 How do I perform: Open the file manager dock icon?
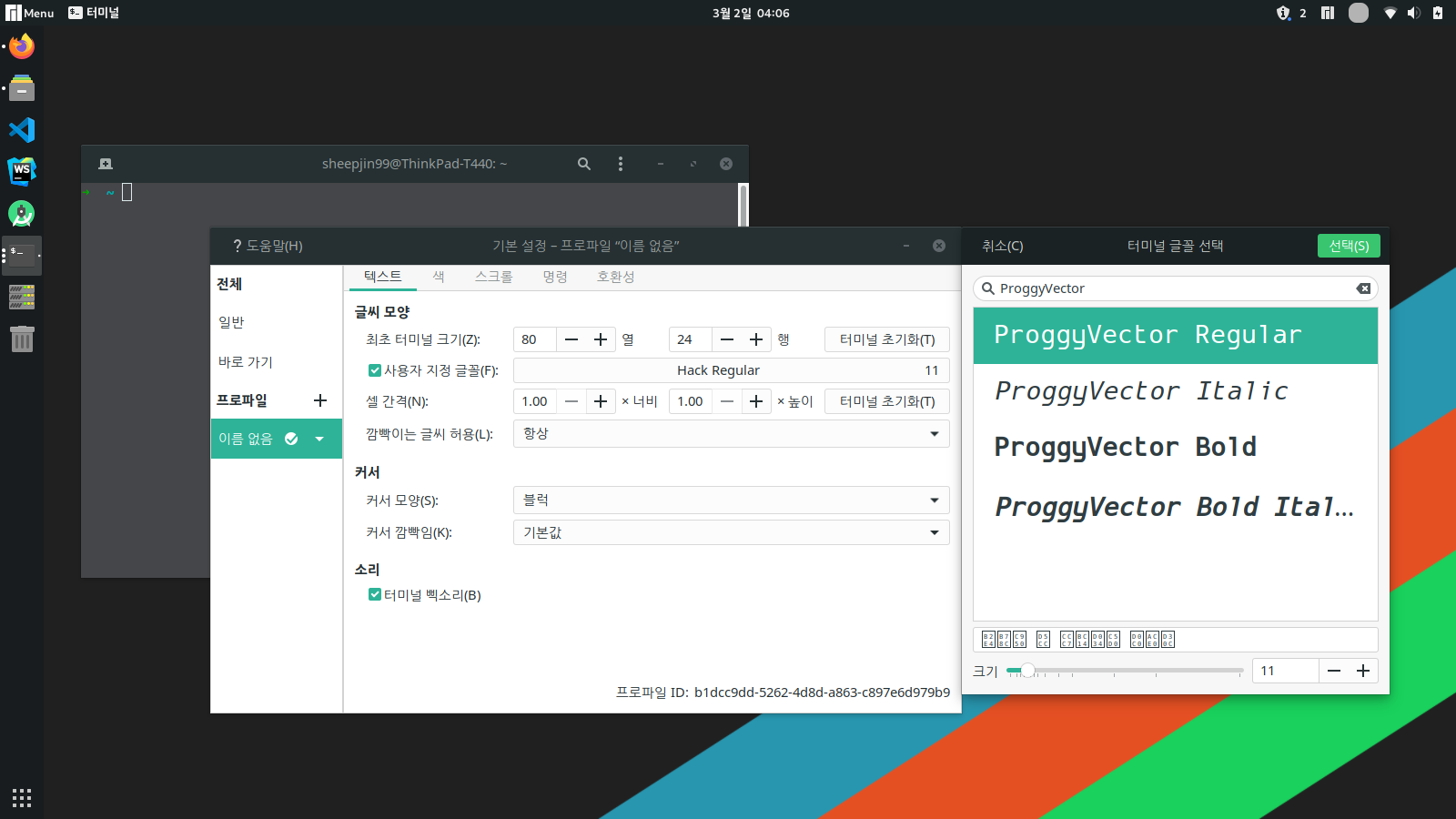(x=22, y=88)
